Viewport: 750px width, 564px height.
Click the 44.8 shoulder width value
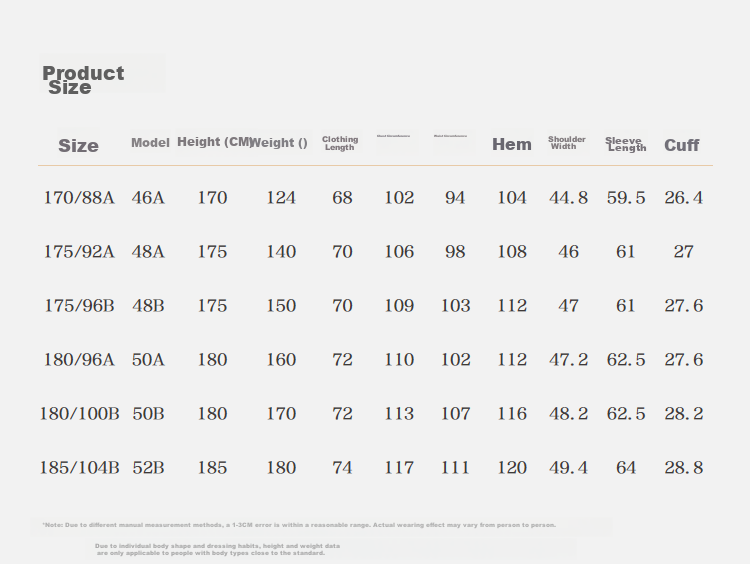pyautogui.click(x=568, y=198)
